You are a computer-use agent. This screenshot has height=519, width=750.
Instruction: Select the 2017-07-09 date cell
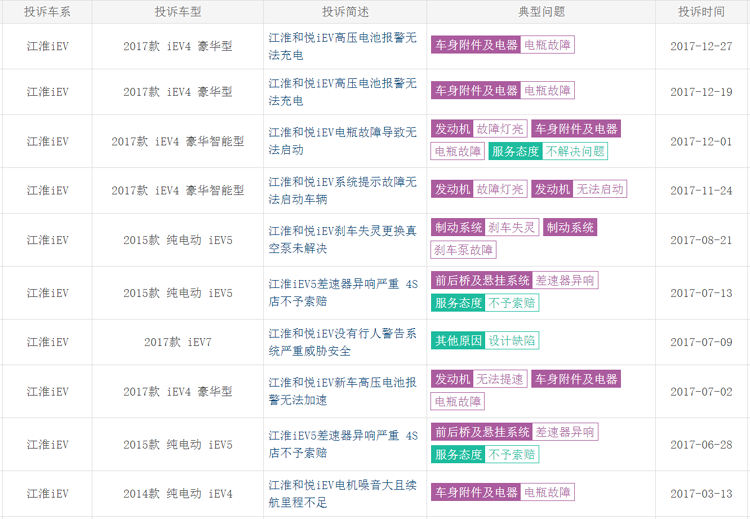click(701, 342)
